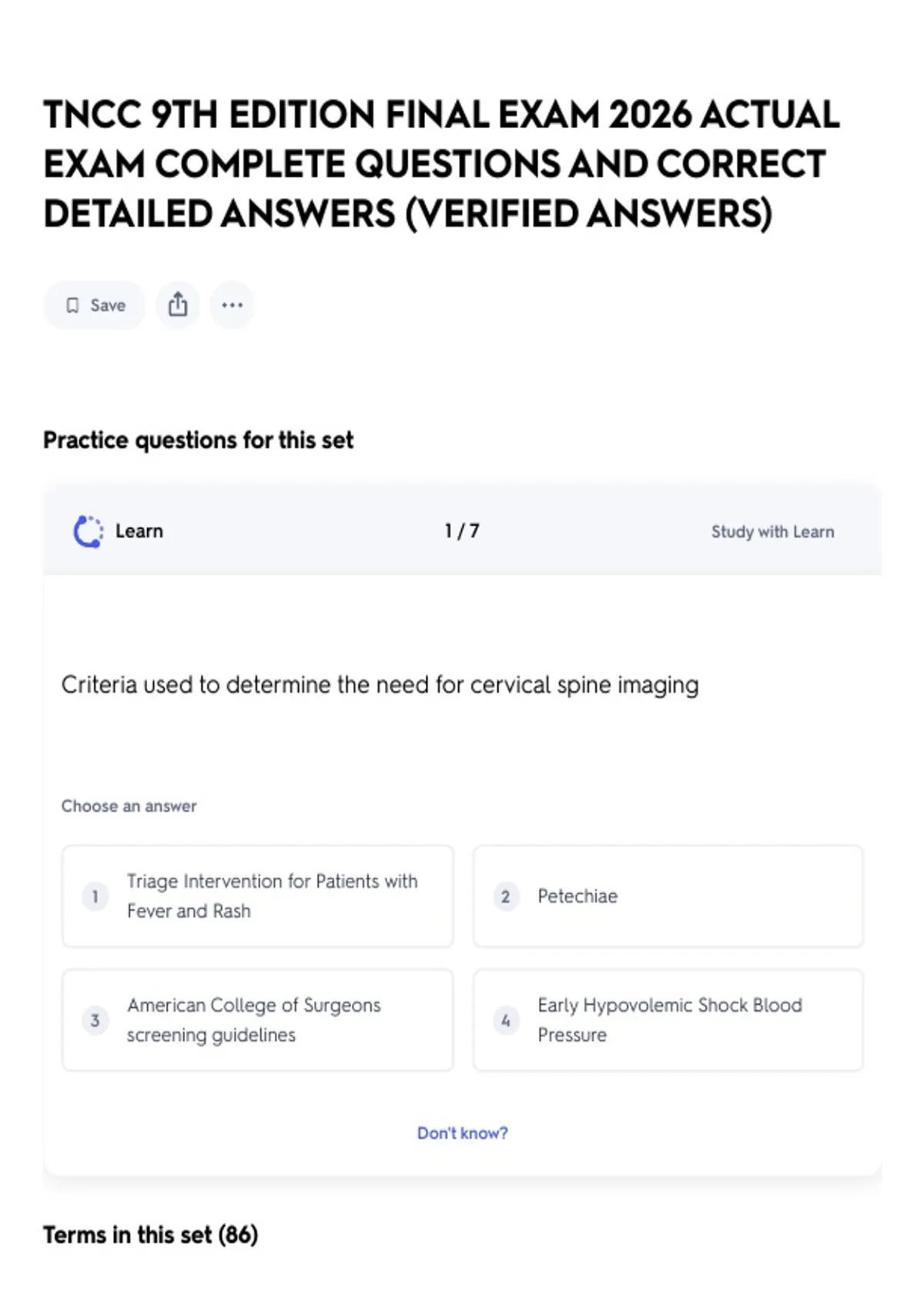
Task: Click the Terms in this set (86) heading
Action: click(151, 1235)
